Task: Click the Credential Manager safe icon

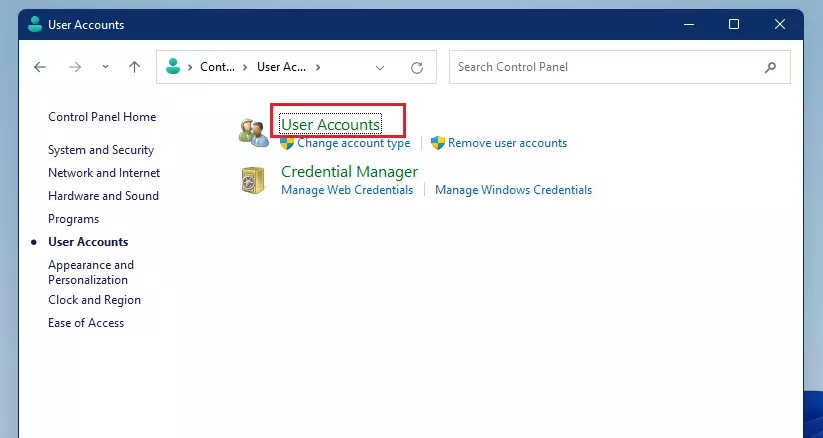Action: pyautogui.click(x=253, y=181)
